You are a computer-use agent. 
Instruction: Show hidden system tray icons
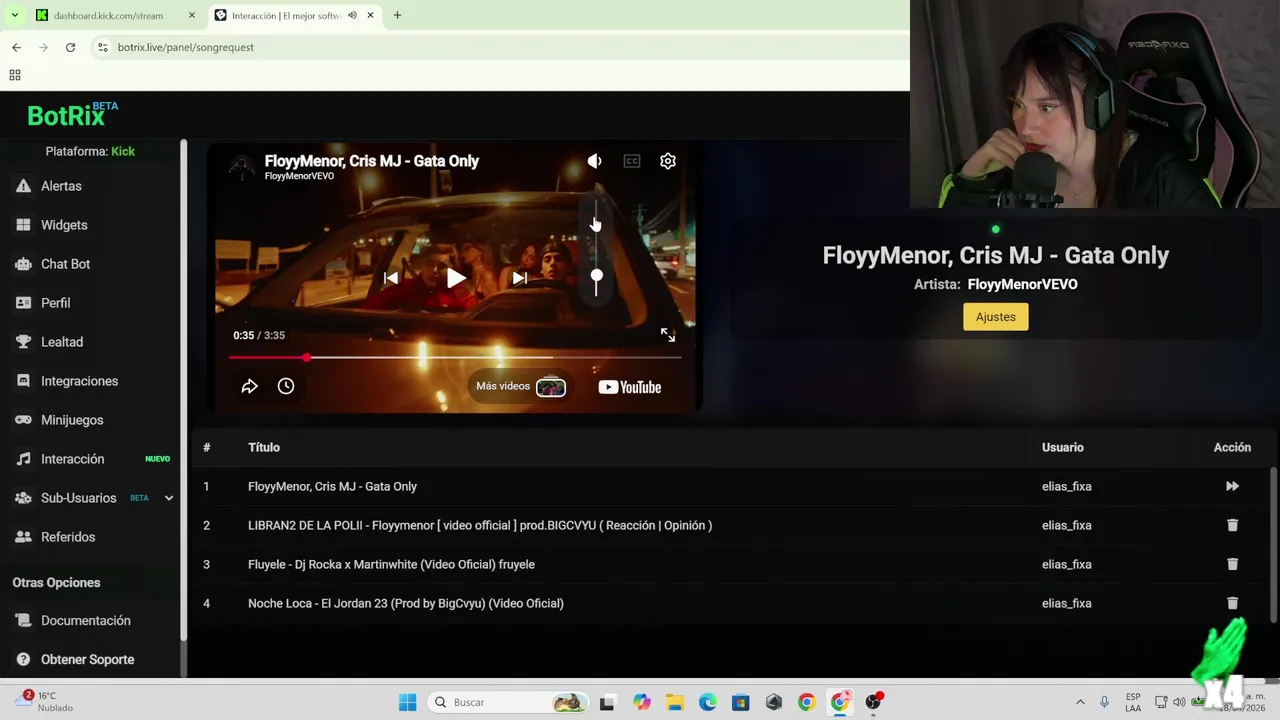pyautogui.click(x=1080, y=702)
